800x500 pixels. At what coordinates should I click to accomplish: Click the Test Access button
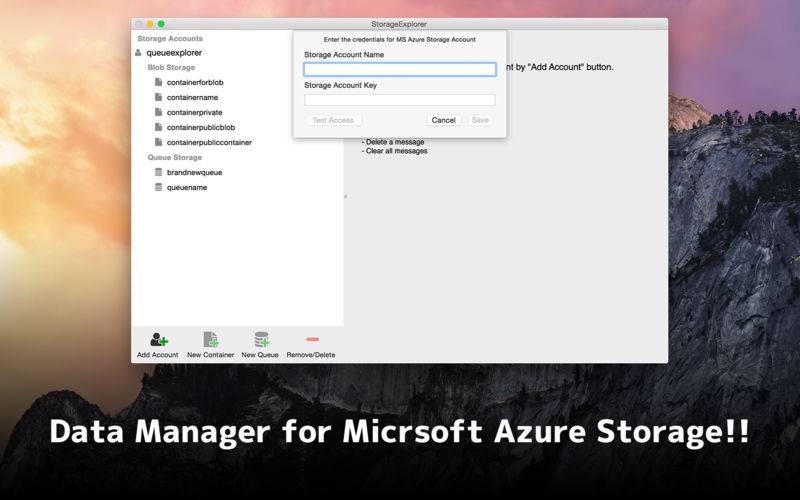[333, 120]
